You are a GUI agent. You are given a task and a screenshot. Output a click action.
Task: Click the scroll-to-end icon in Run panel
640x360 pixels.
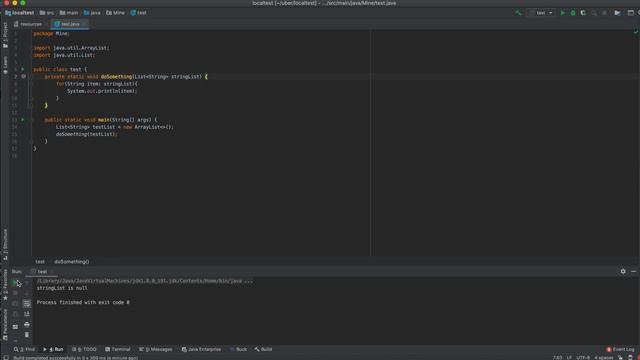(27, 314)
